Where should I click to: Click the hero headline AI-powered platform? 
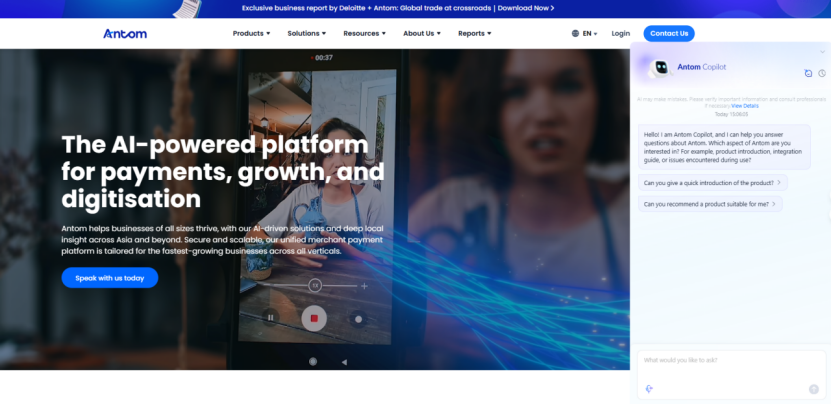(223, 171)
